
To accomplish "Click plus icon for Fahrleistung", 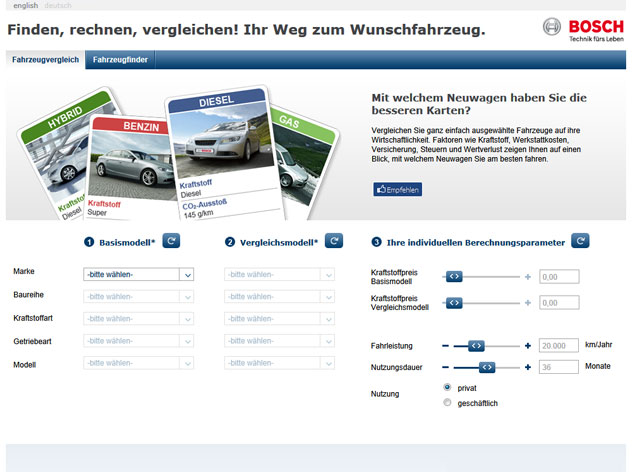I will 528,345.
